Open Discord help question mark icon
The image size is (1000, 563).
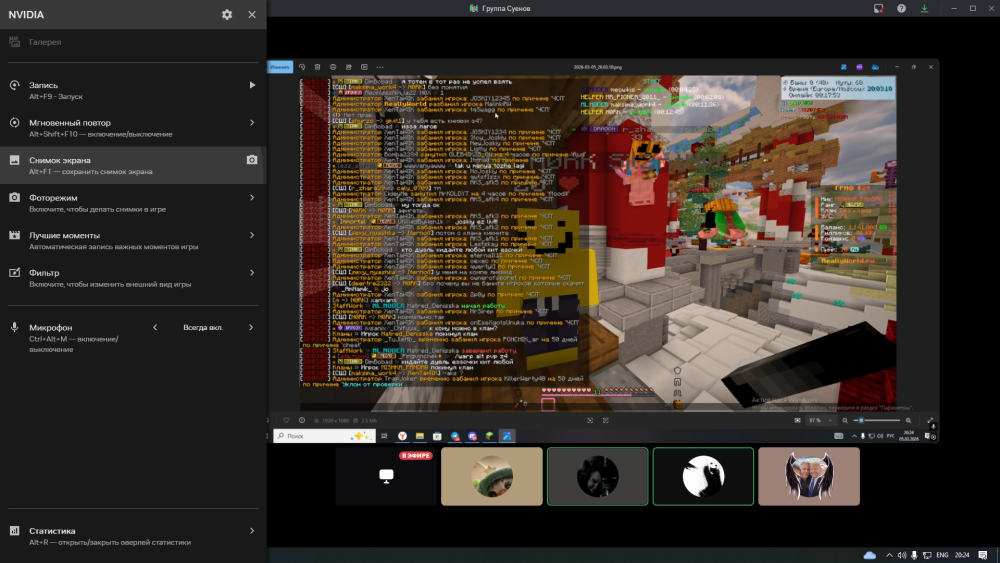coord(901,8)
